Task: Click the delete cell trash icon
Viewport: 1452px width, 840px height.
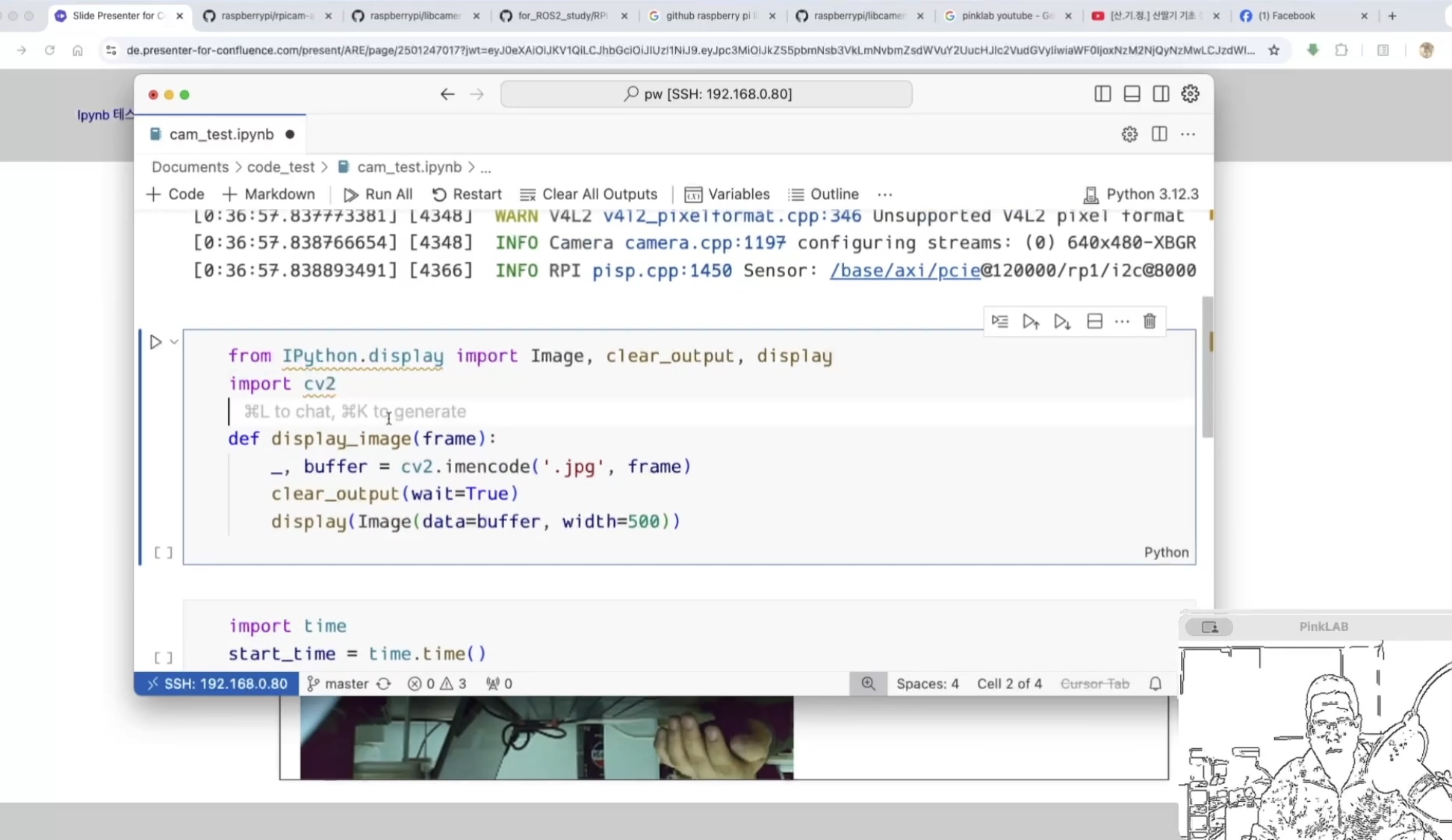Action: pyautogui.click(x=1149, y=321)
